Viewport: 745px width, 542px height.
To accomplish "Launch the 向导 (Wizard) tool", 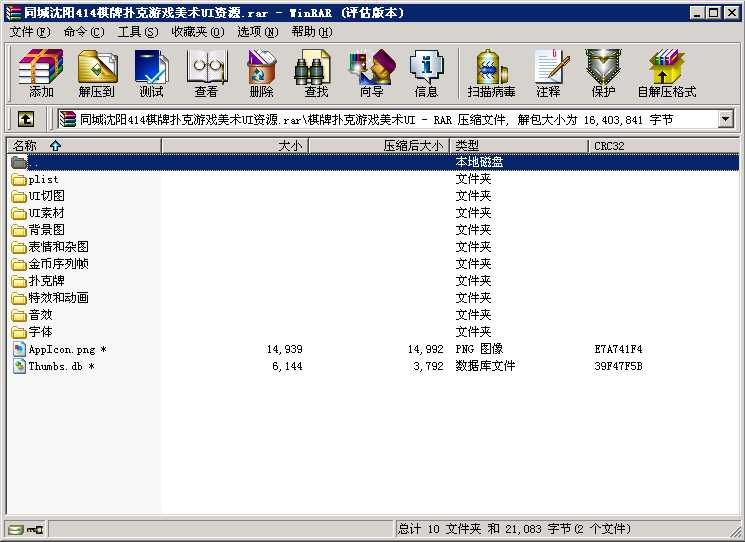I will 372,72.
